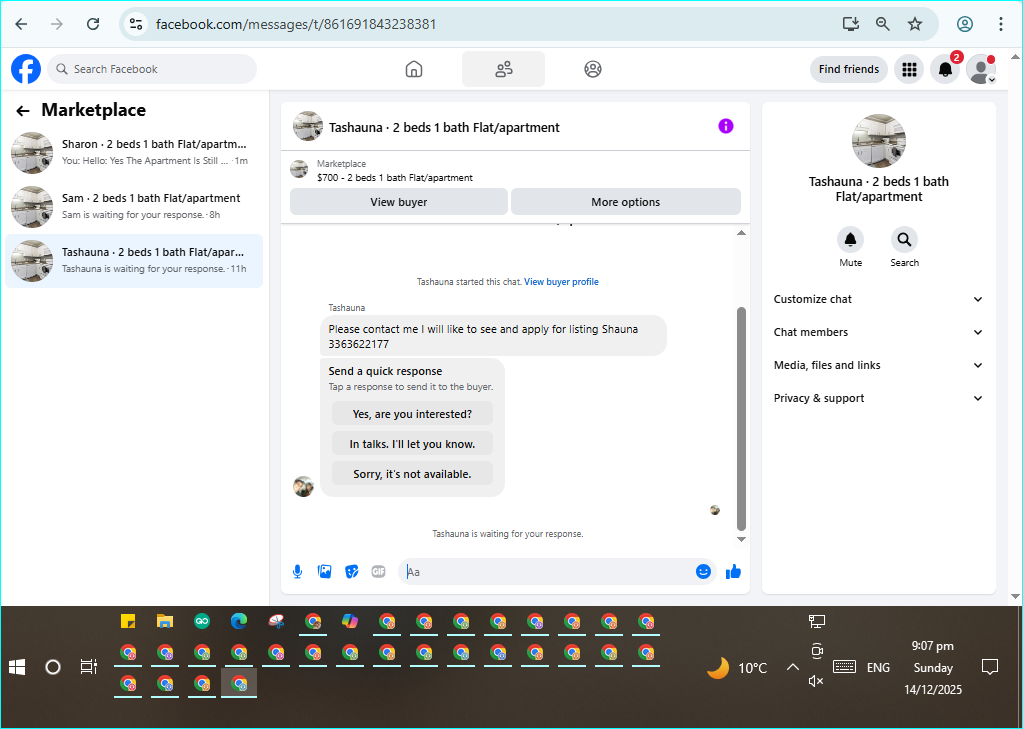1023x729 pixels.
Task: Record a voice clip with microphone icon
Action: click(x=298, y=572)
